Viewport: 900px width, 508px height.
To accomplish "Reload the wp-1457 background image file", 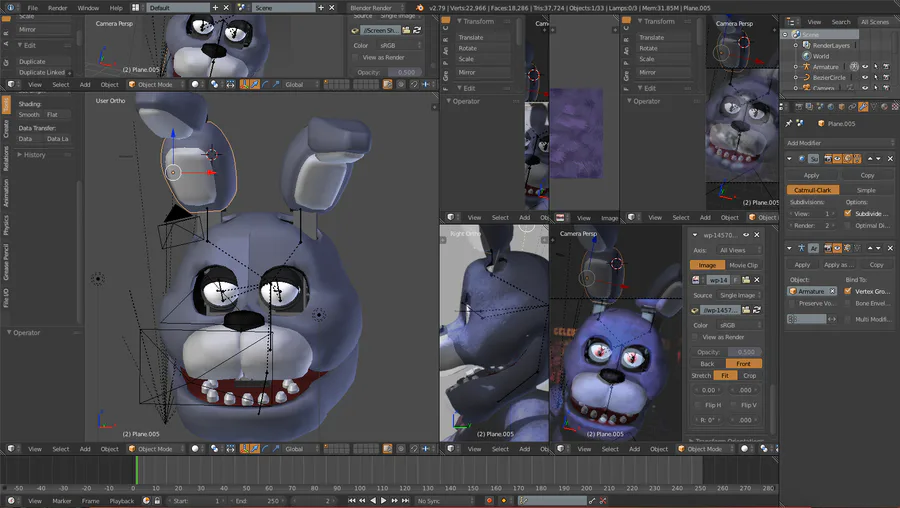I will 757,310.
